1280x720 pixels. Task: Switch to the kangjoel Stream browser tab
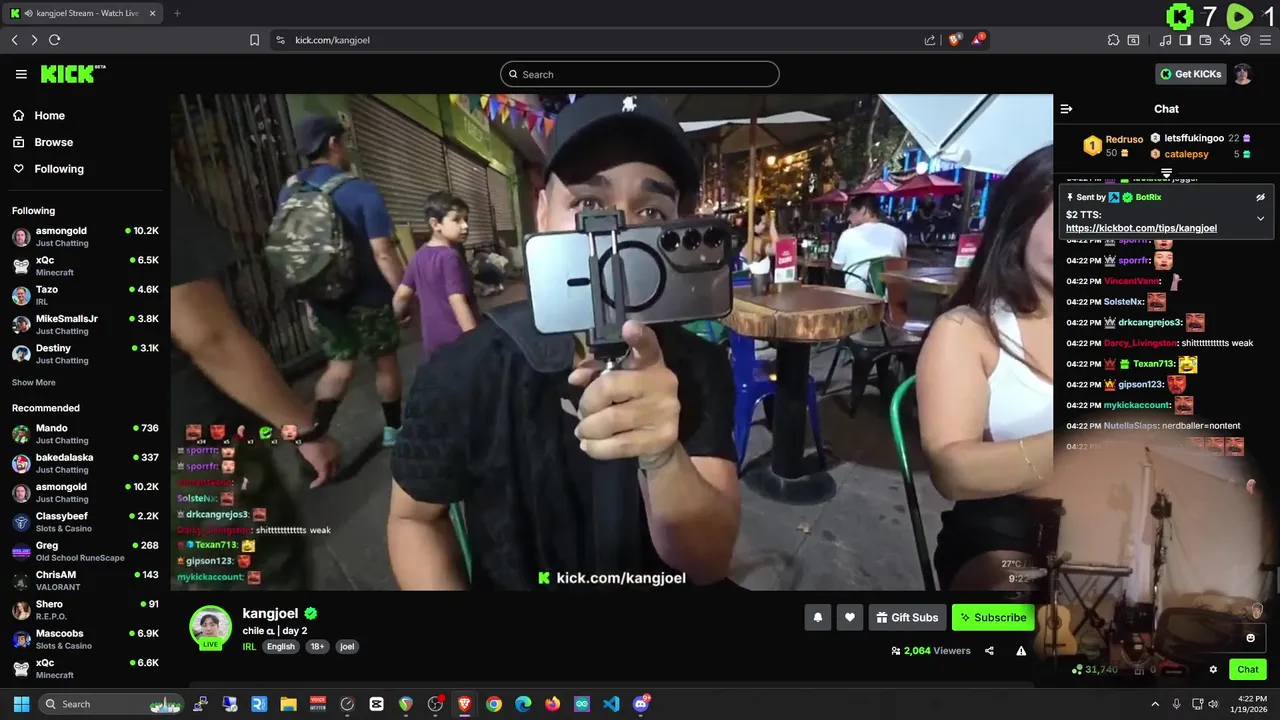(83, 13)
